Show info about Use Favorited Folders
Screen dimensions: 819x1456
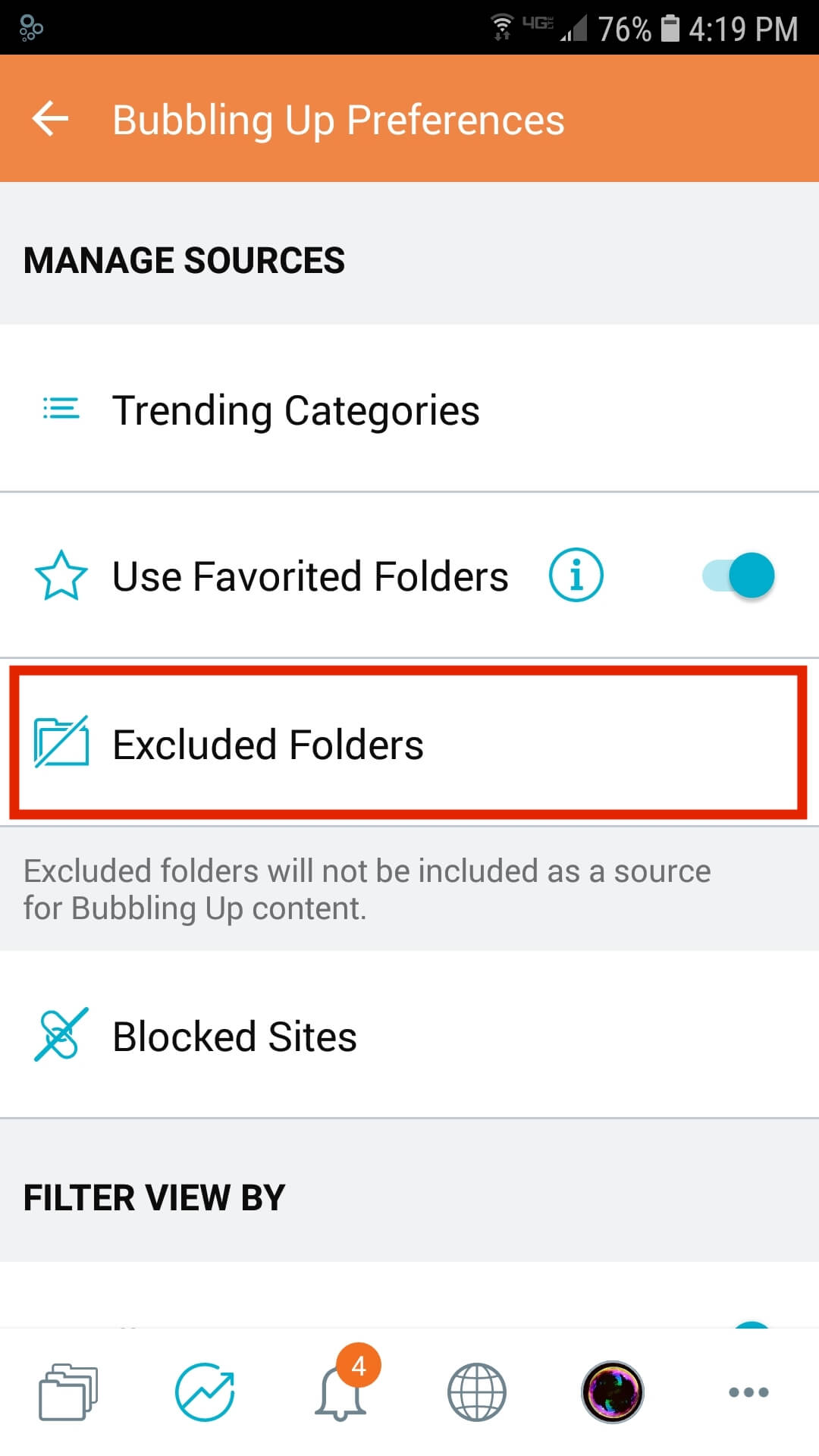[x=576, y=575]
